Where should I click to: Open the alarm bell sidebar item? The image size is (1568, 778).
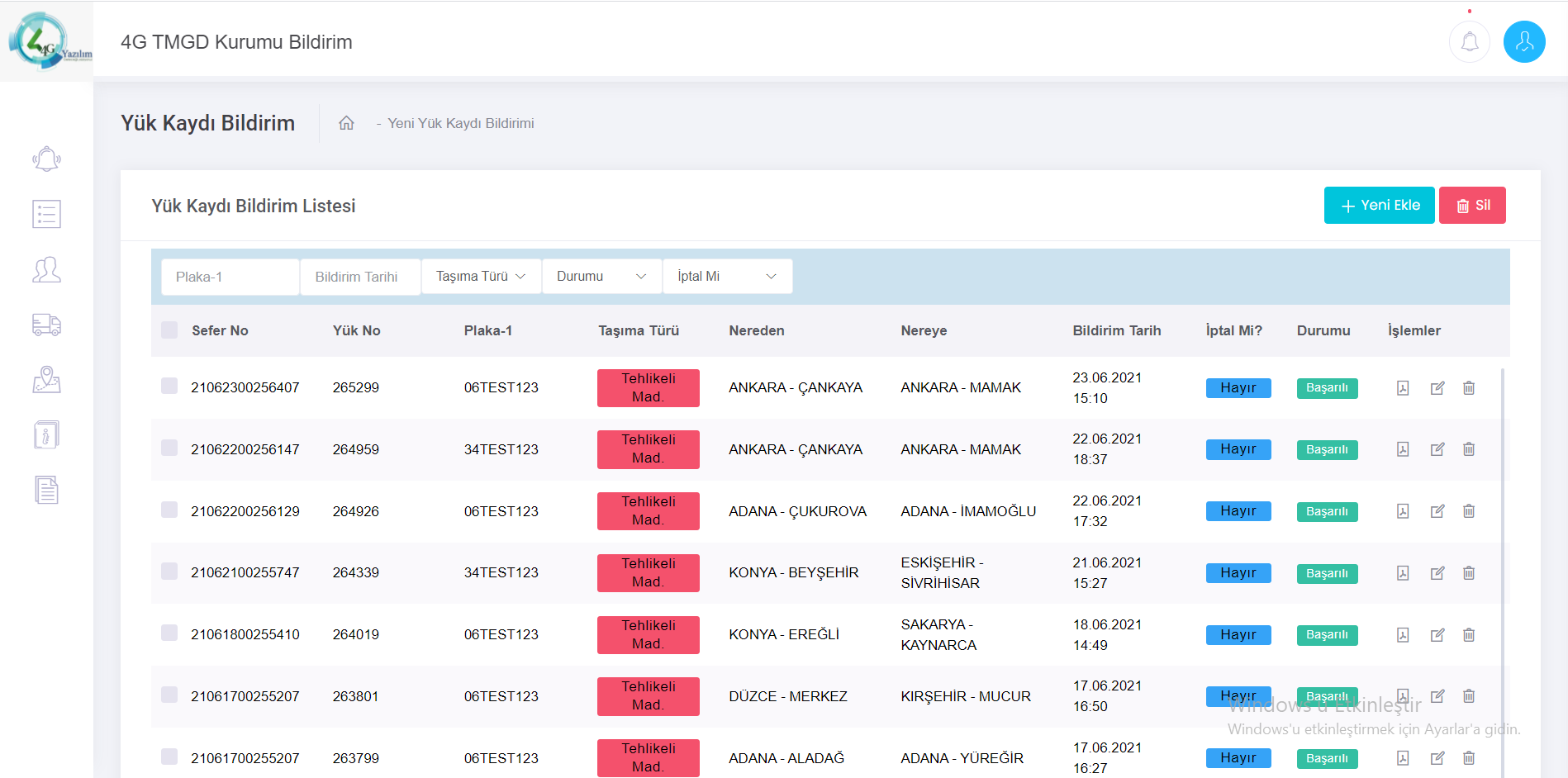click(46, 159)
